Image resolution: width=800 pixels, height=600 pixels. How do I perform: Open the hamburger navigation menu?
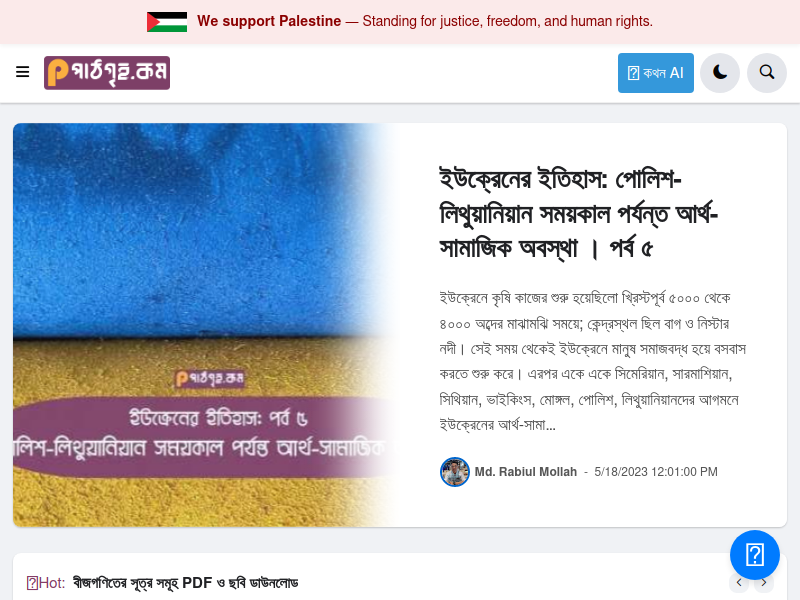(22, 72)
